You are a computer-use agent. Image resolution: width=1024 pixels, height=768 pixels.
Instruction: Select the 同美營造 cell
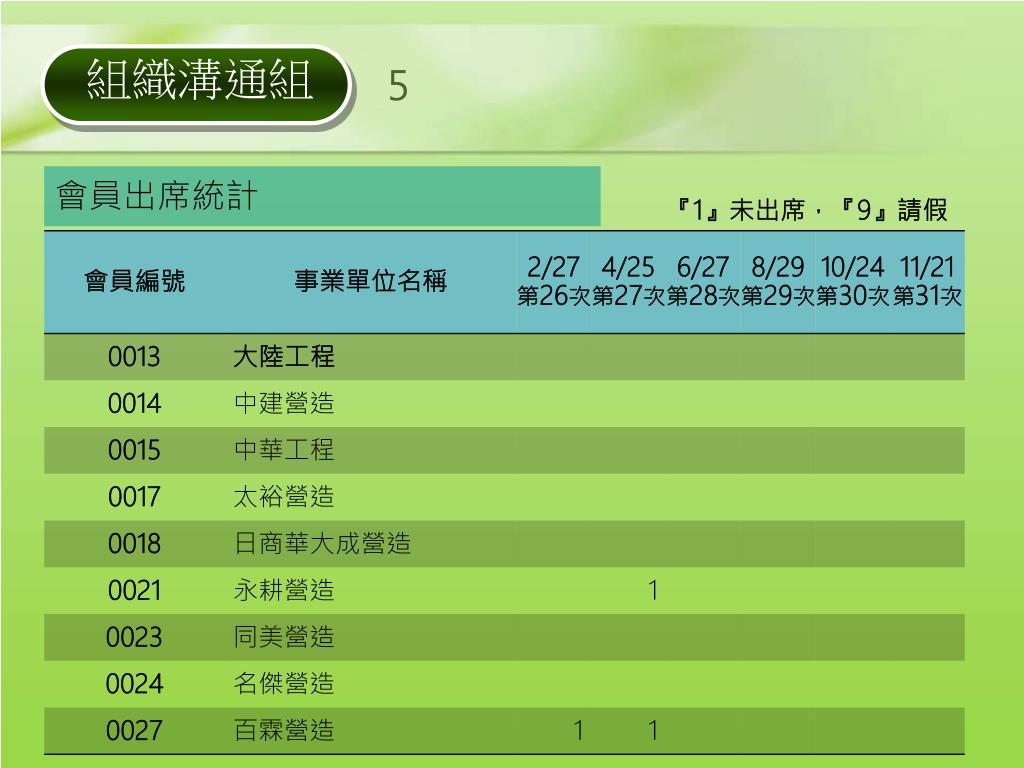[x=284, y=637]
